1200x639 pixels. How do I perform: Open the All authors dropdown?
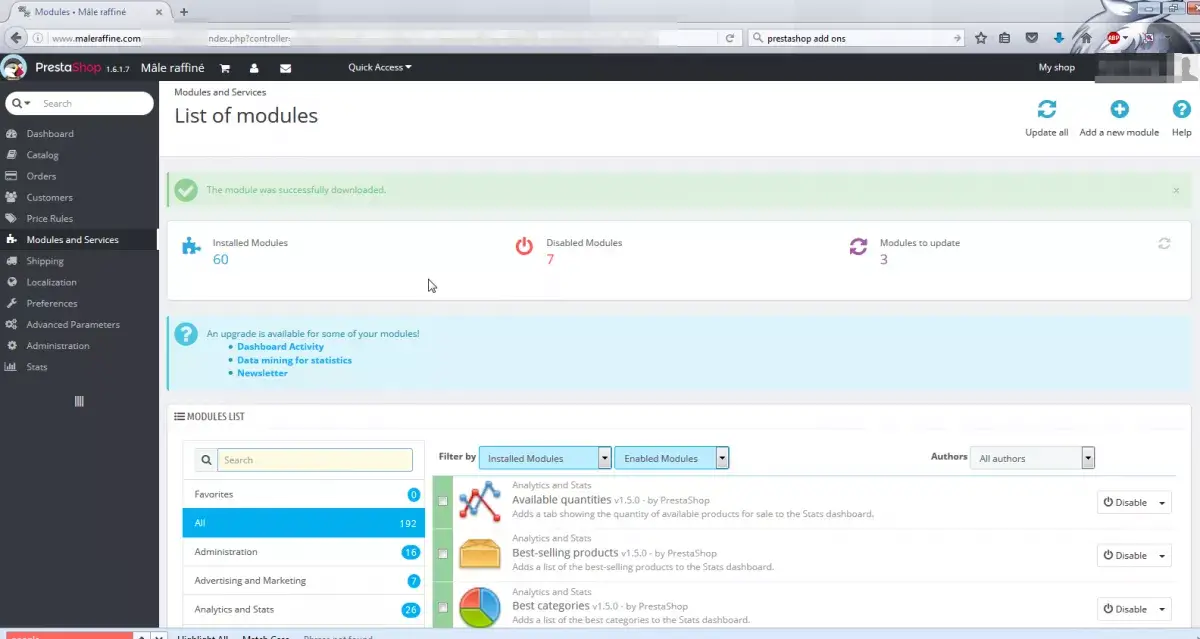pyautogui.click(x=1032, y=458)
